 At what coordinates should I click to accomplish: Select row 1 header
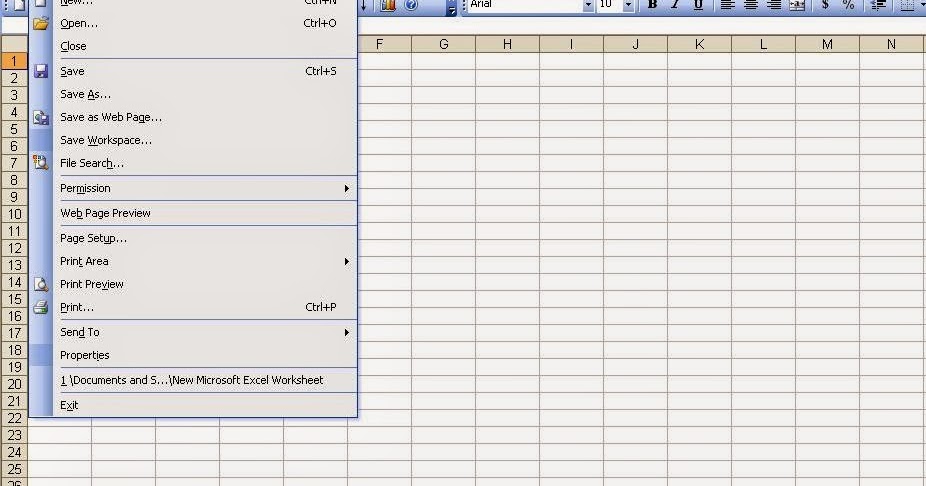(14, 61)
